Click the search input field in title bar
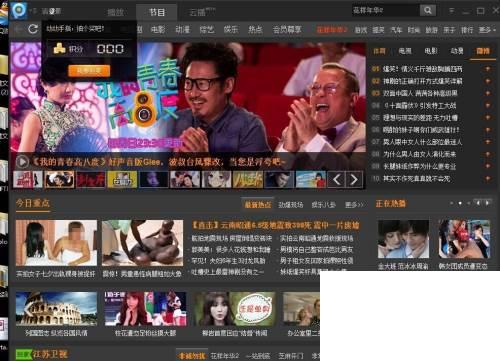This screenshot has height=361, width=500. [x=385, y=10]
